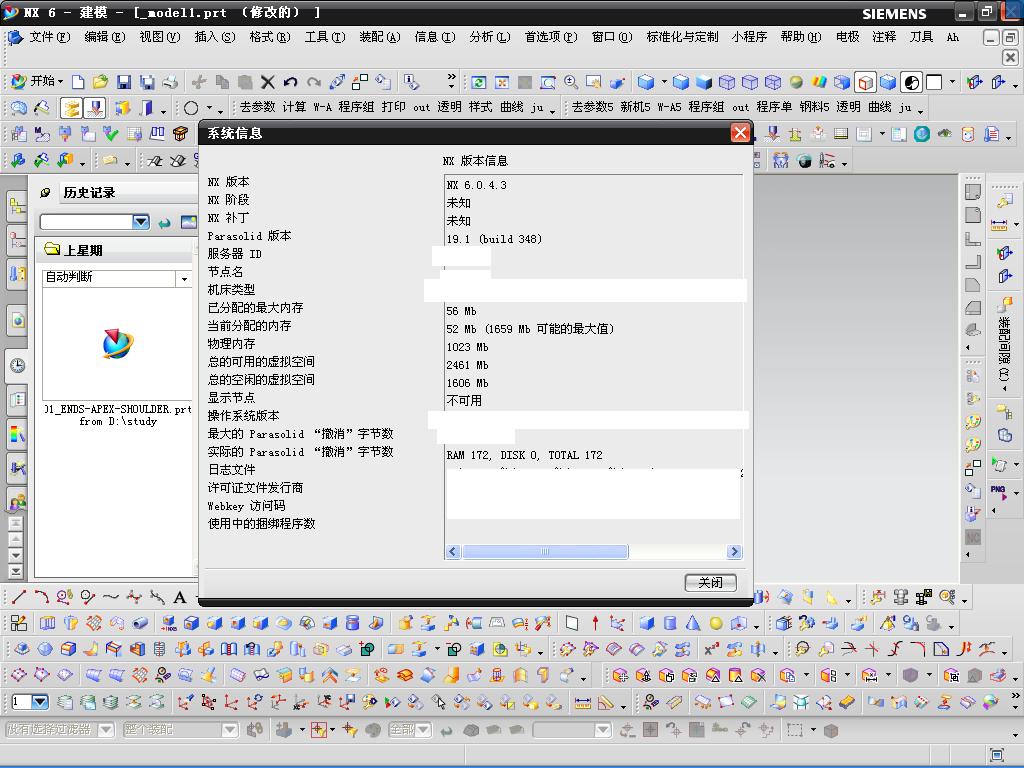The height and width of the screenshot is (768, 1024).
Task: Click the 打印 text toolbar button
Action: [x=393, y=107]
